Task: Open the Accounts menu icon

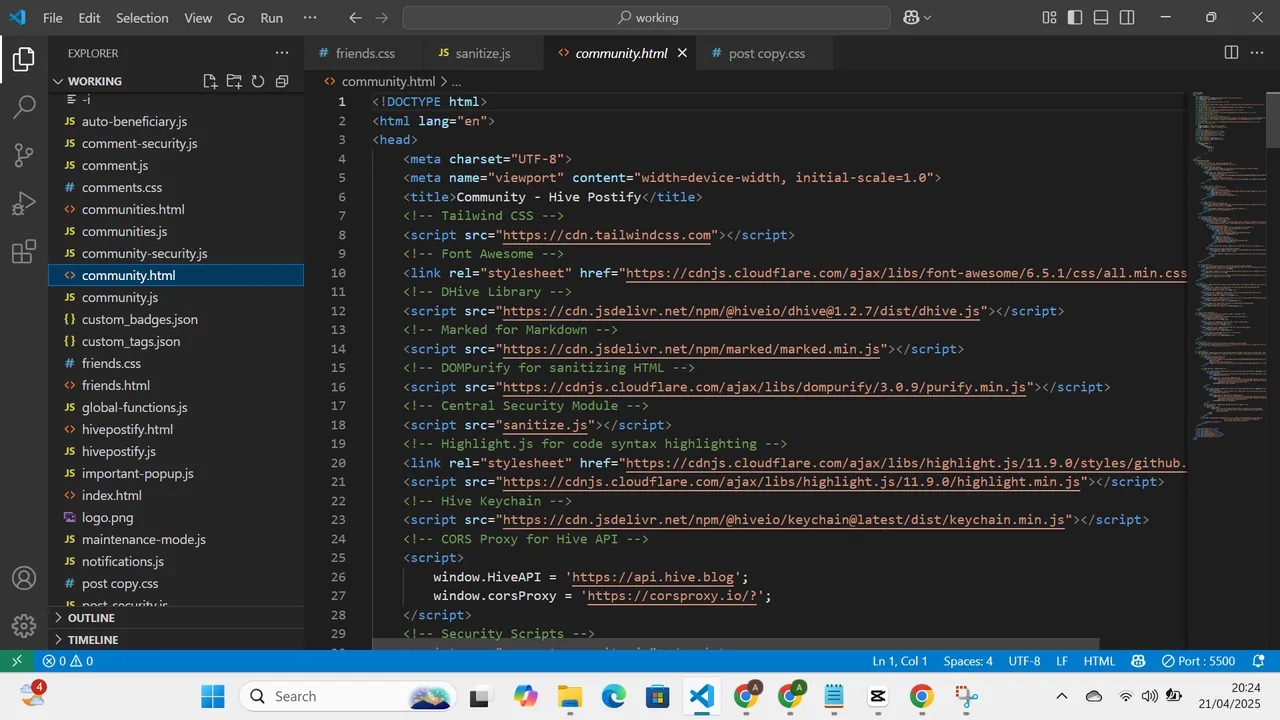Action: (x=24, y=578)
